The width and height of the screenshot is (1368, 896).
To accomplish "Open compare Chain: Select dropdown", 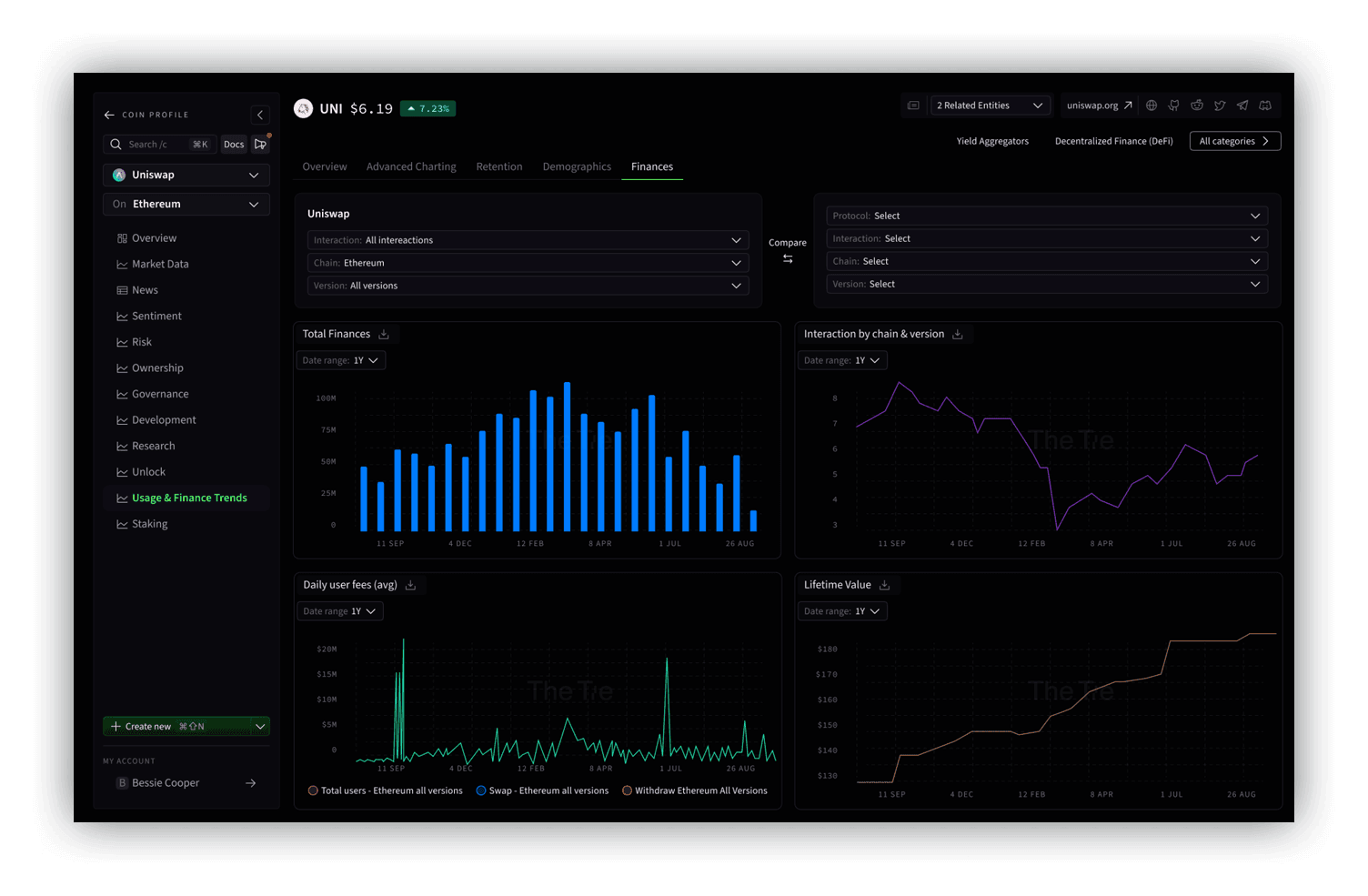I will pos(1047,262).
